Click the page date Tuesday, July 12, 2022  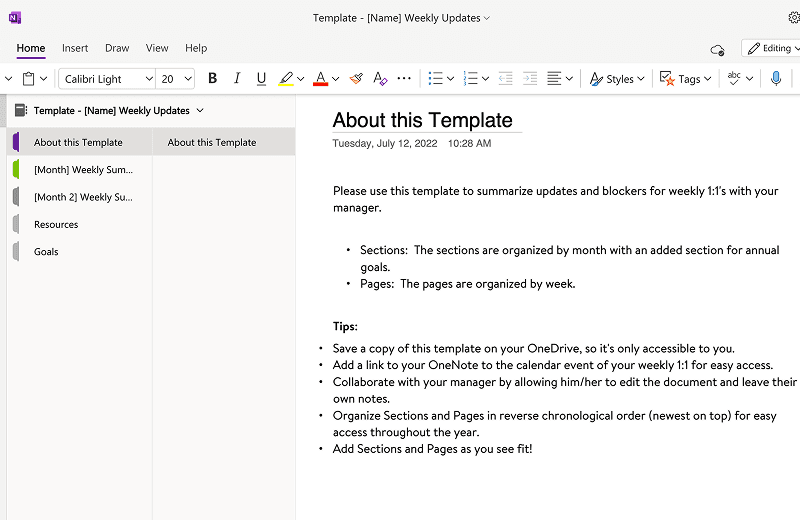point(385,143)
